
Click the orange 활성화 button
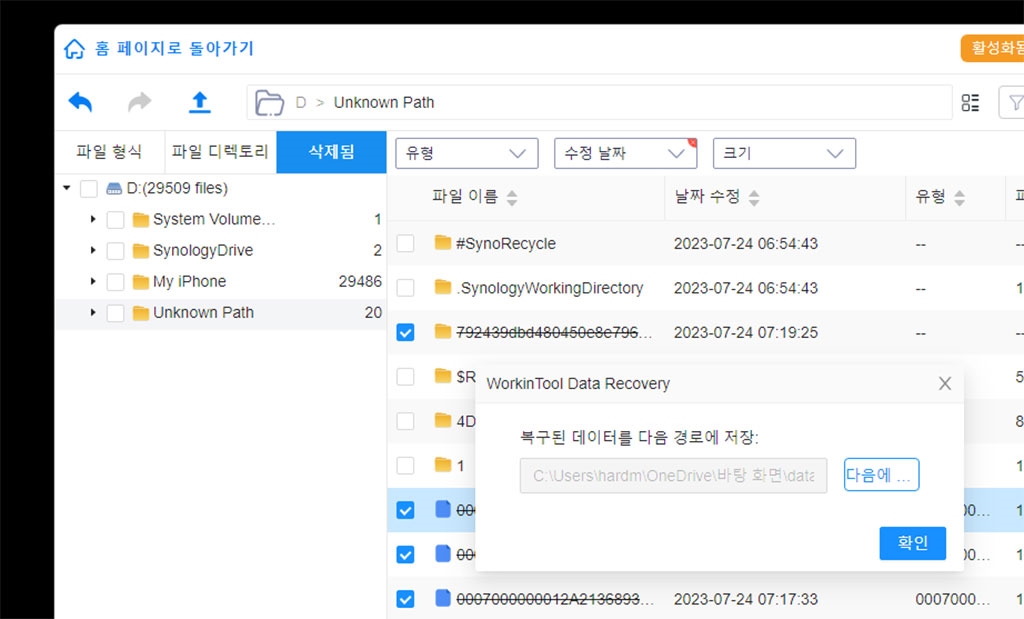[x=993, y=48]
